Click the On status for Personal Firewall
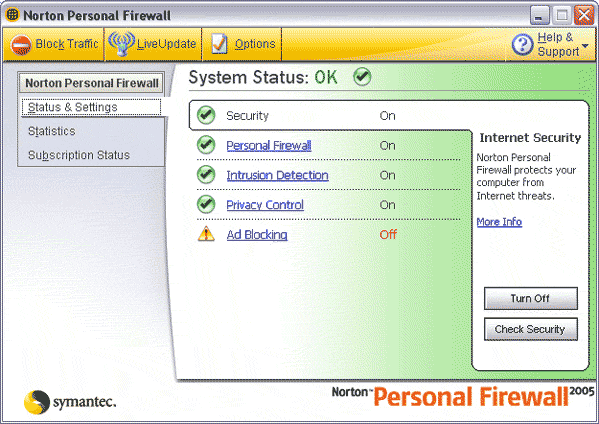This screenshot has width=599, height=424. [x=387, y=146]
